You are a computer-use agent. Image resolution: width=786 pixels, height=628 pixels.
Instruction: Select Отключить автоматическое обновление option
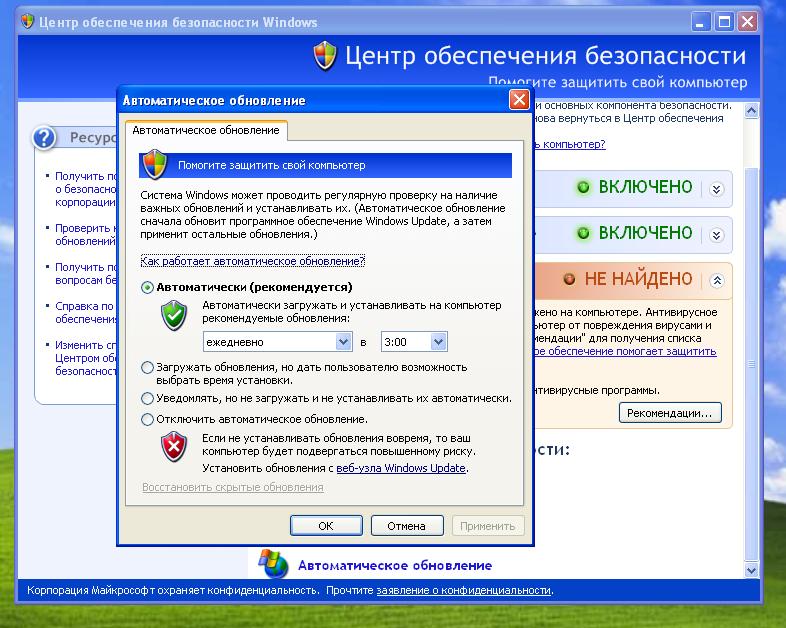147,419
